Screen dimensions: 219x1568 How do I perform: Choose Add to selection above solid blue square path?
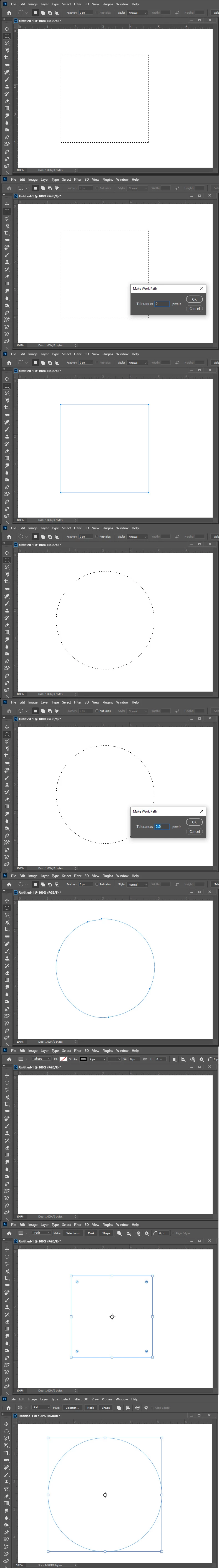point(42,362)
